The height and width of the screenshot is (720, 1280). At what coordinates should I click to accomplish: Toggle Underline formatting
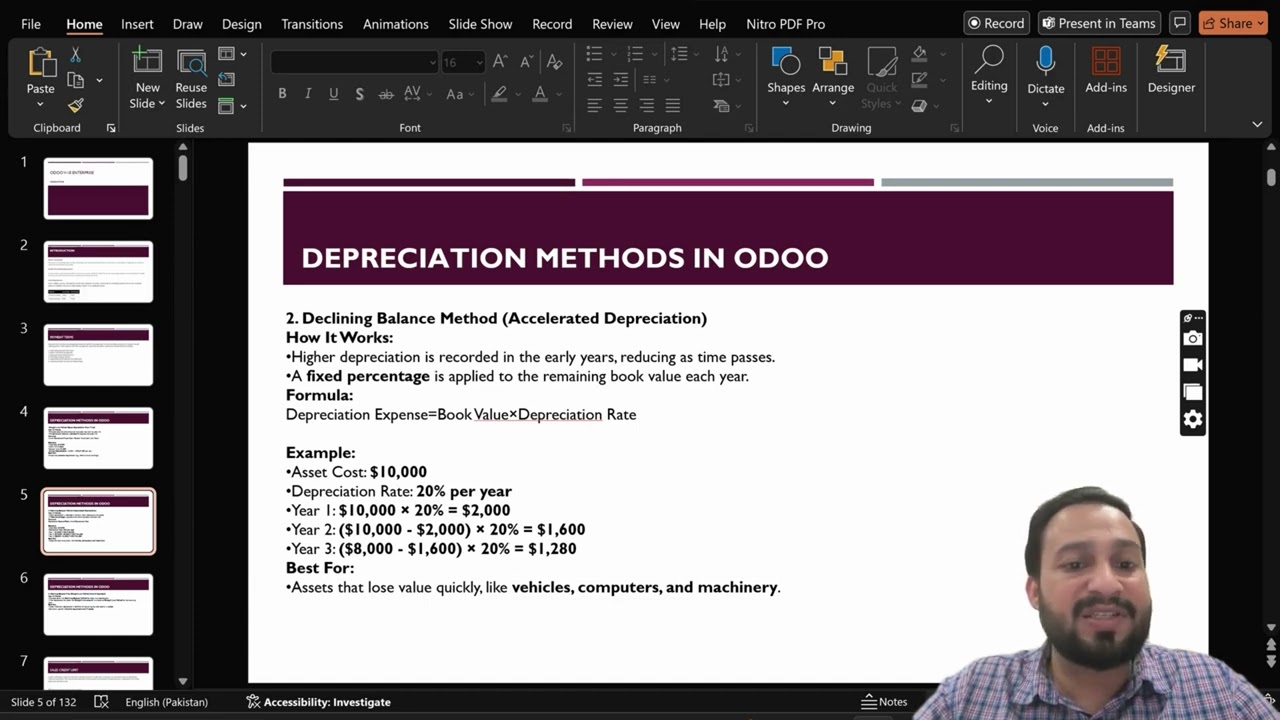pos(334,94)
